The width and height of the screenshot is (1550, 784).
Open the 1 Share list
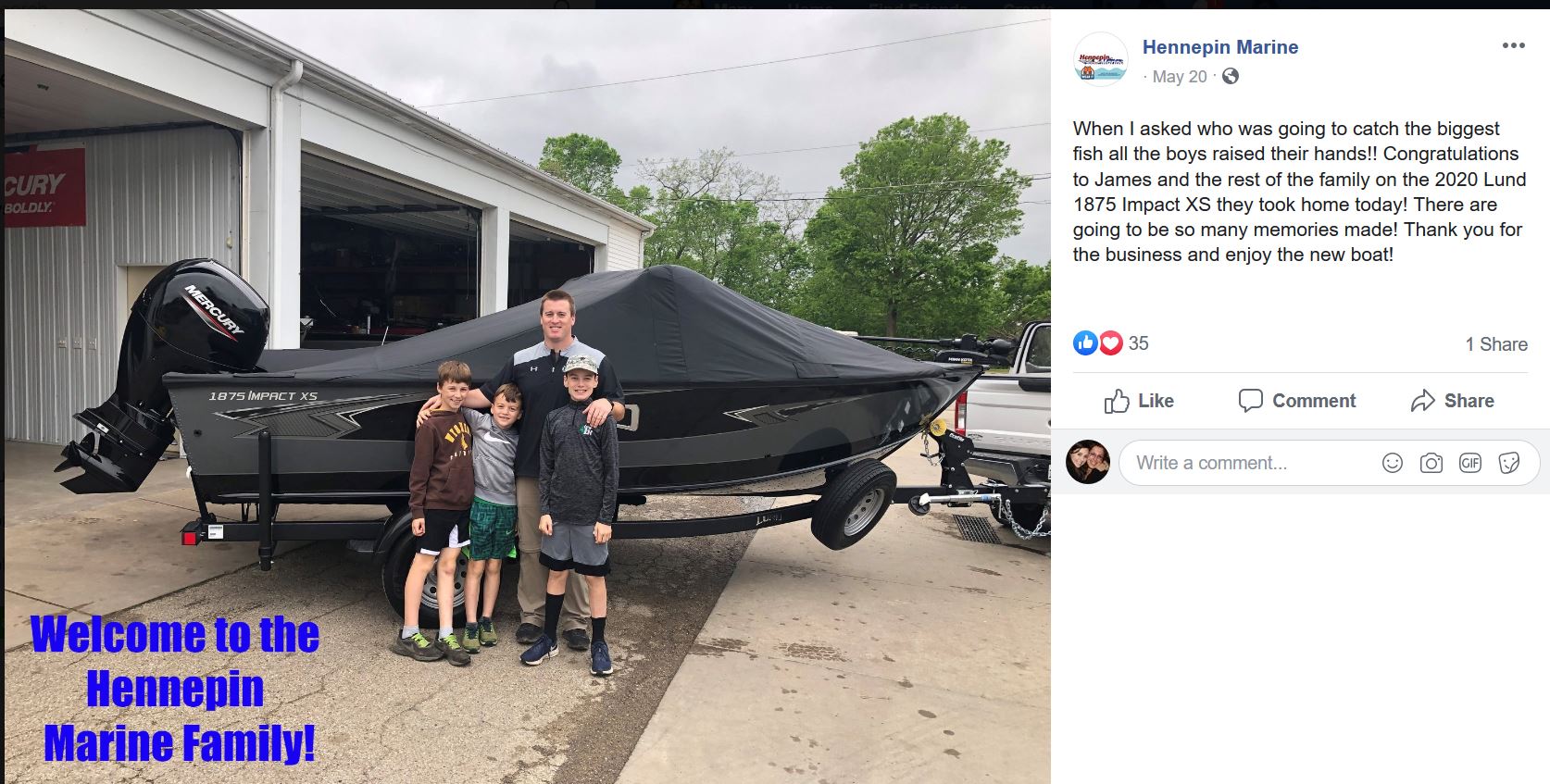tap(1495, 344)
